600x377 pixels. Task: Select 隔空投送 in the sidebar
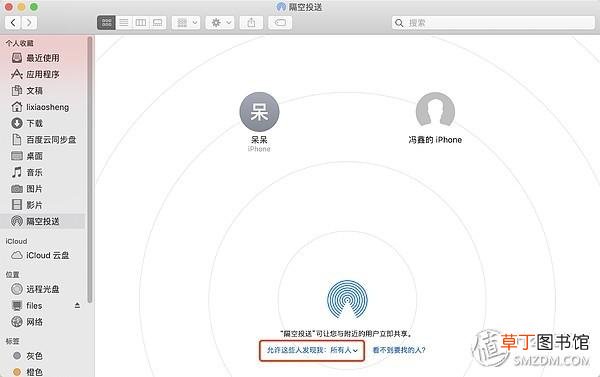(x=42, y=221)
